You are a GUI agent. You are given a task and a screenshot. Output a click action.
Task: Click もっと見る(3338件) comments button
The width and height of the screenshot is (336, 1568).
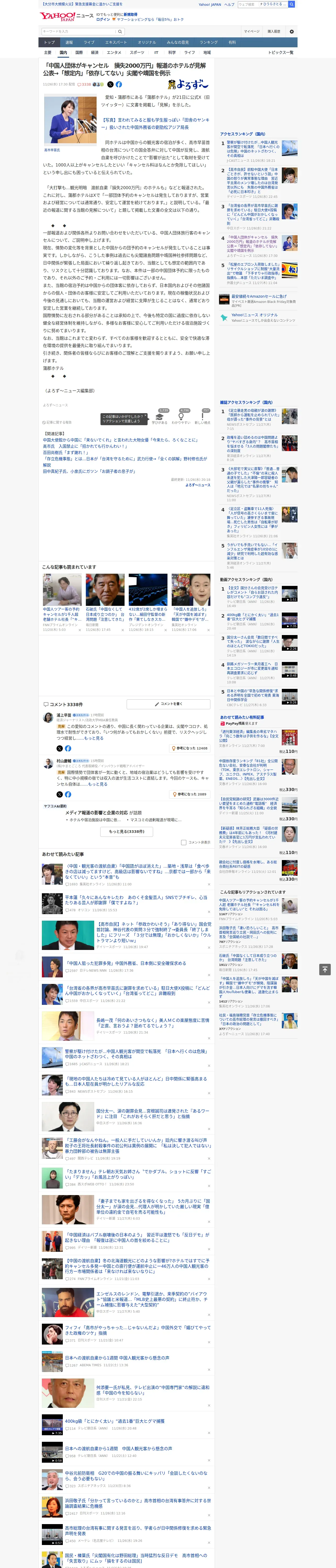coord(127,832)
